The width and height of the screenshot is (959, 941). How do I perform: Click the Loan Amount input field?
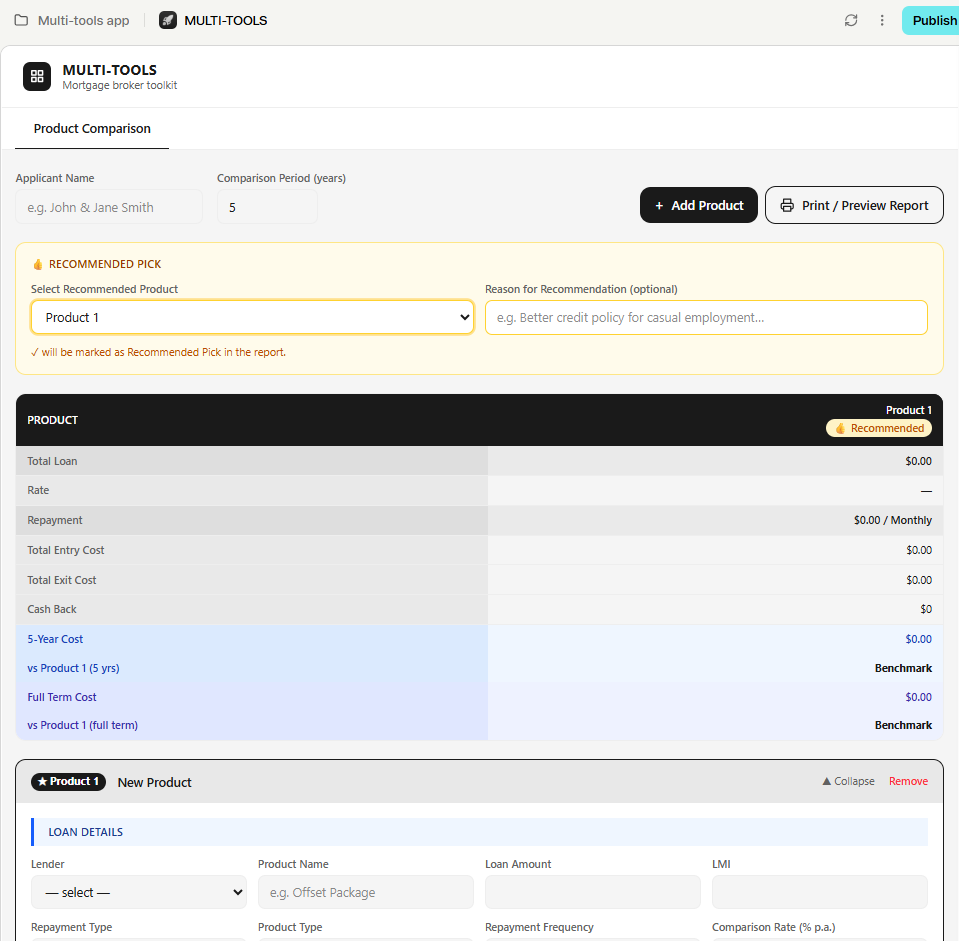(593, 892)
